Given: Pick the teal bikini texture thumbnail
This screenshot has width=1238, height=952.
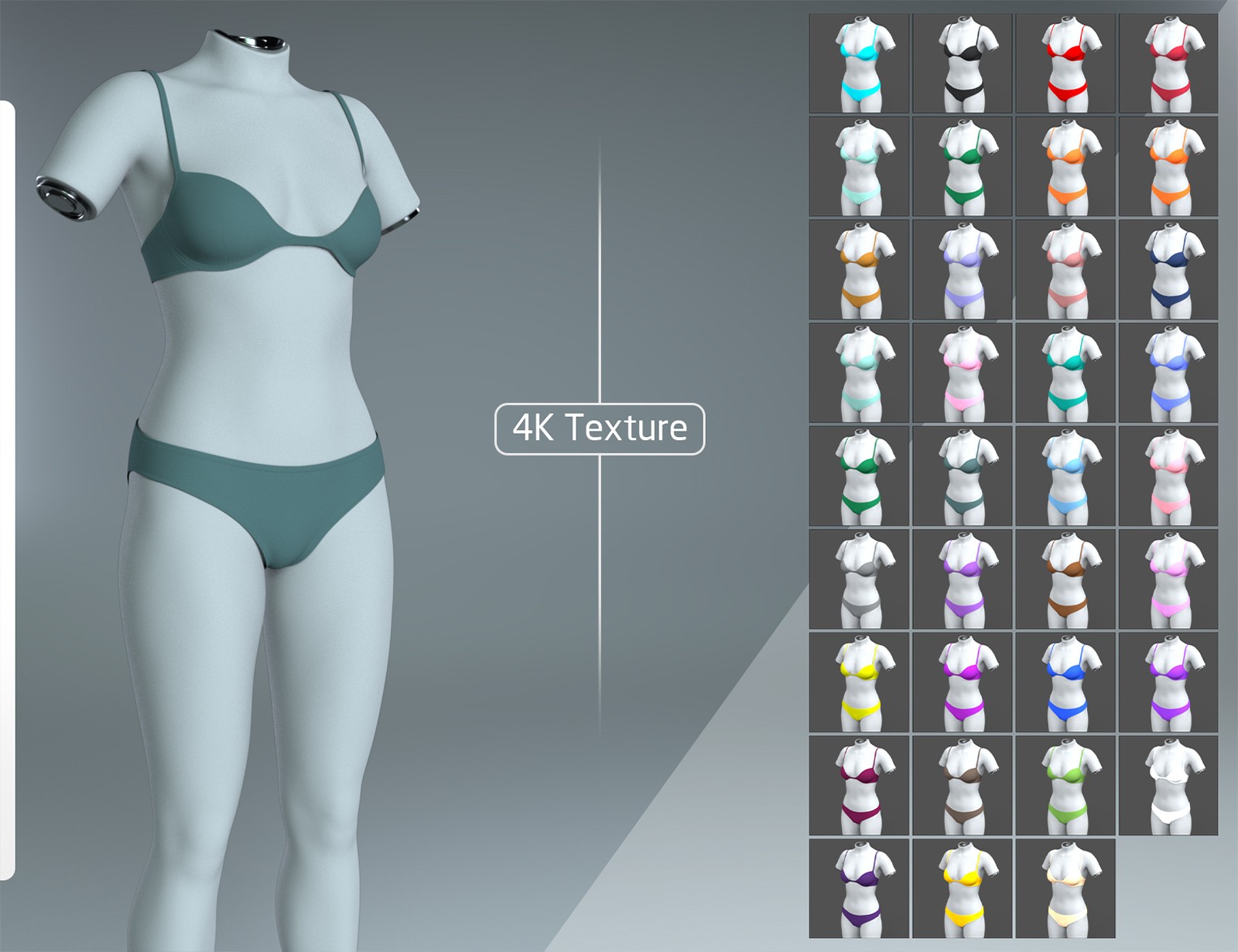Looking at the screenshot, I should click(1065, 373).
